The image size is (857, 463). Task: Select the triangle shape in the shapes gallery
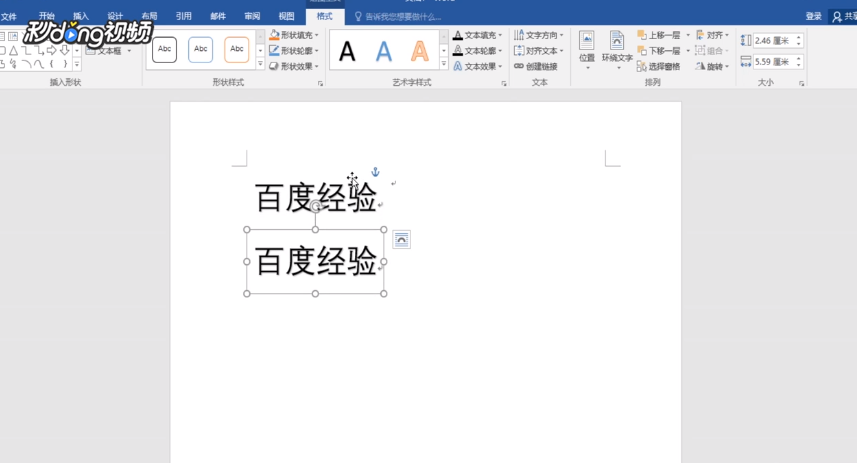(x=13, y=51)
